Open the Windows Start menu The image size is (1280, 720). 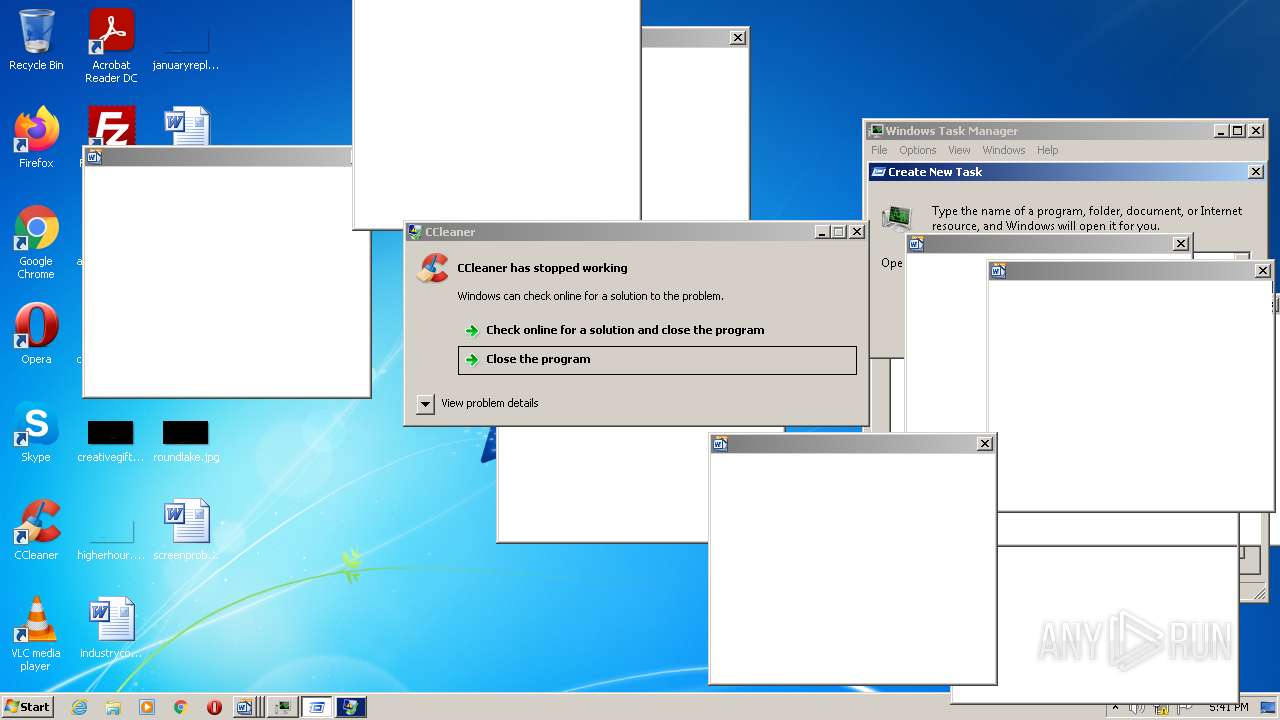pos(27,707)
